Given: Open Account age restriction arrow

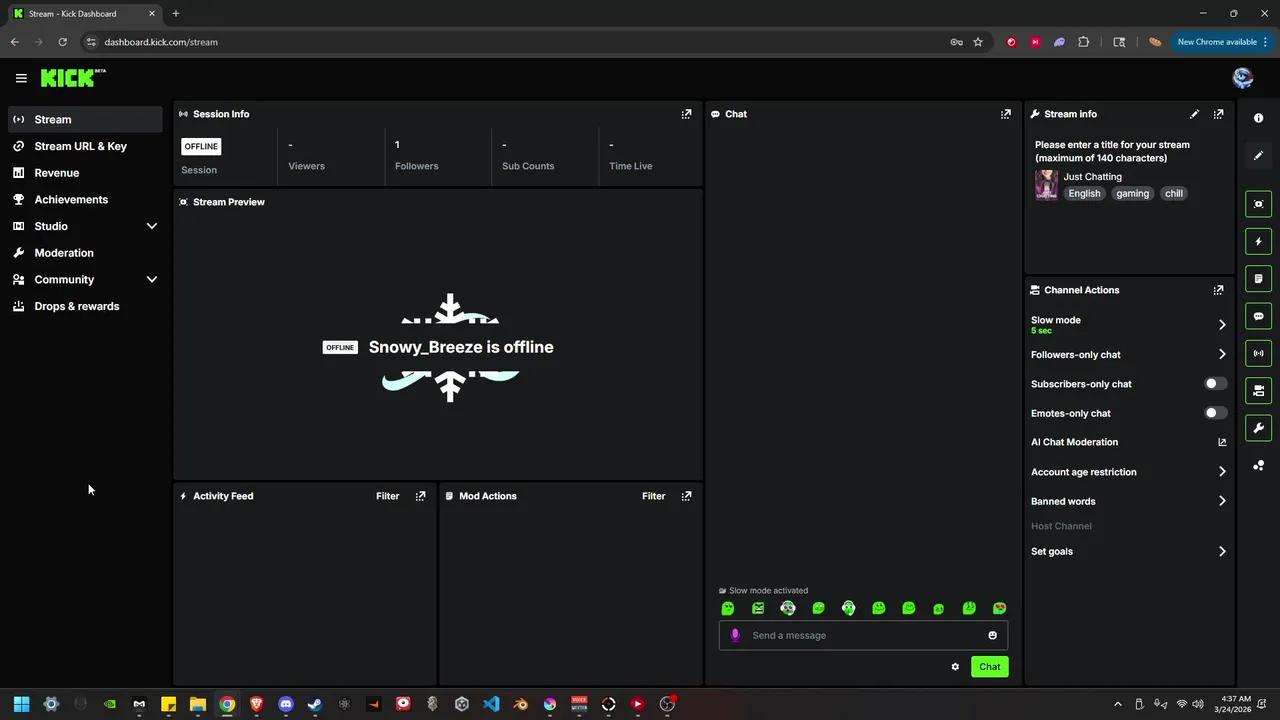Looking at the screenshot, I should 1222,472.
